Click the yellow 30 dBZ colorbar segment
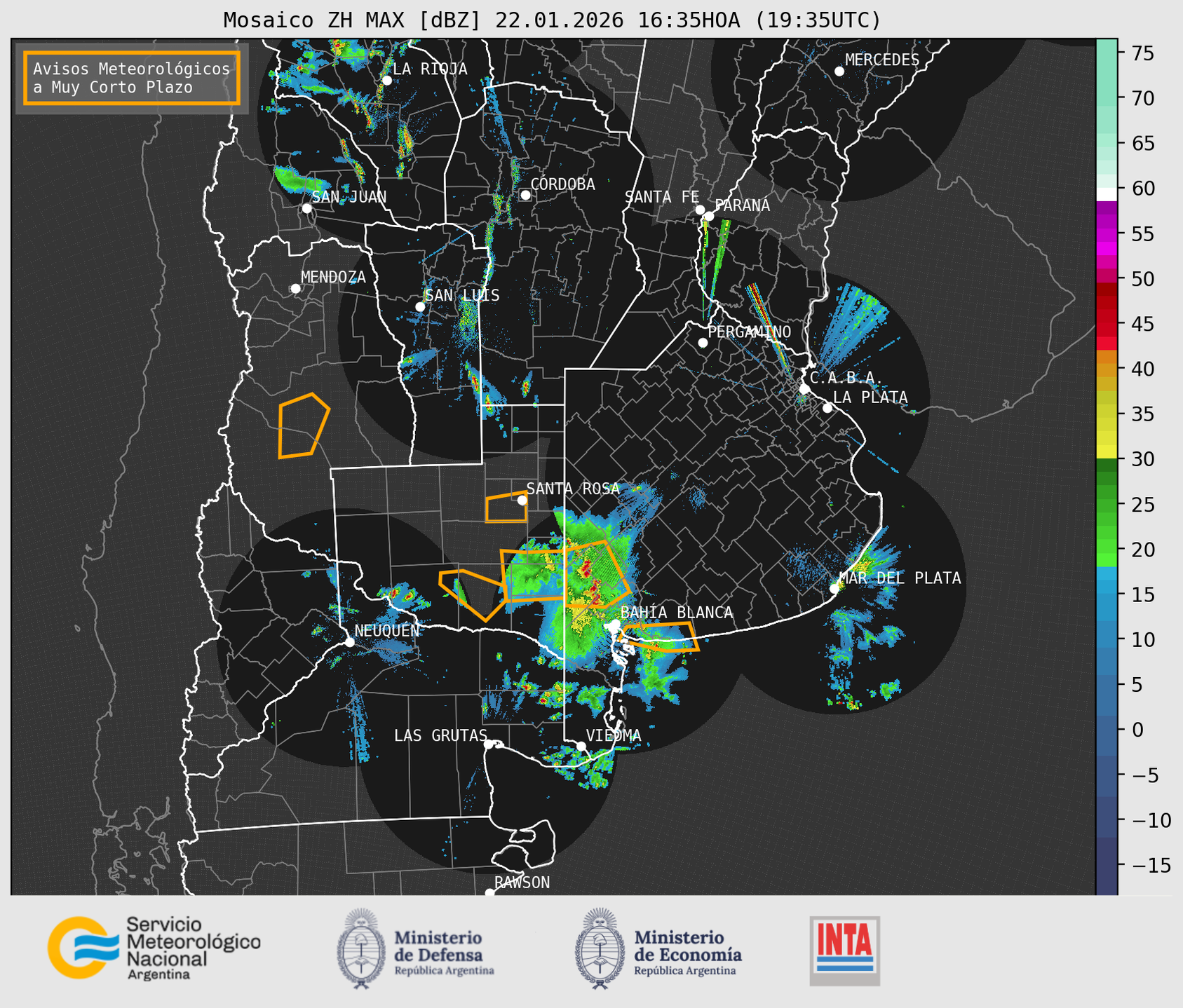This screenshot has height=1008, width=1183. pyautogui.click(x=1107, y=451)
